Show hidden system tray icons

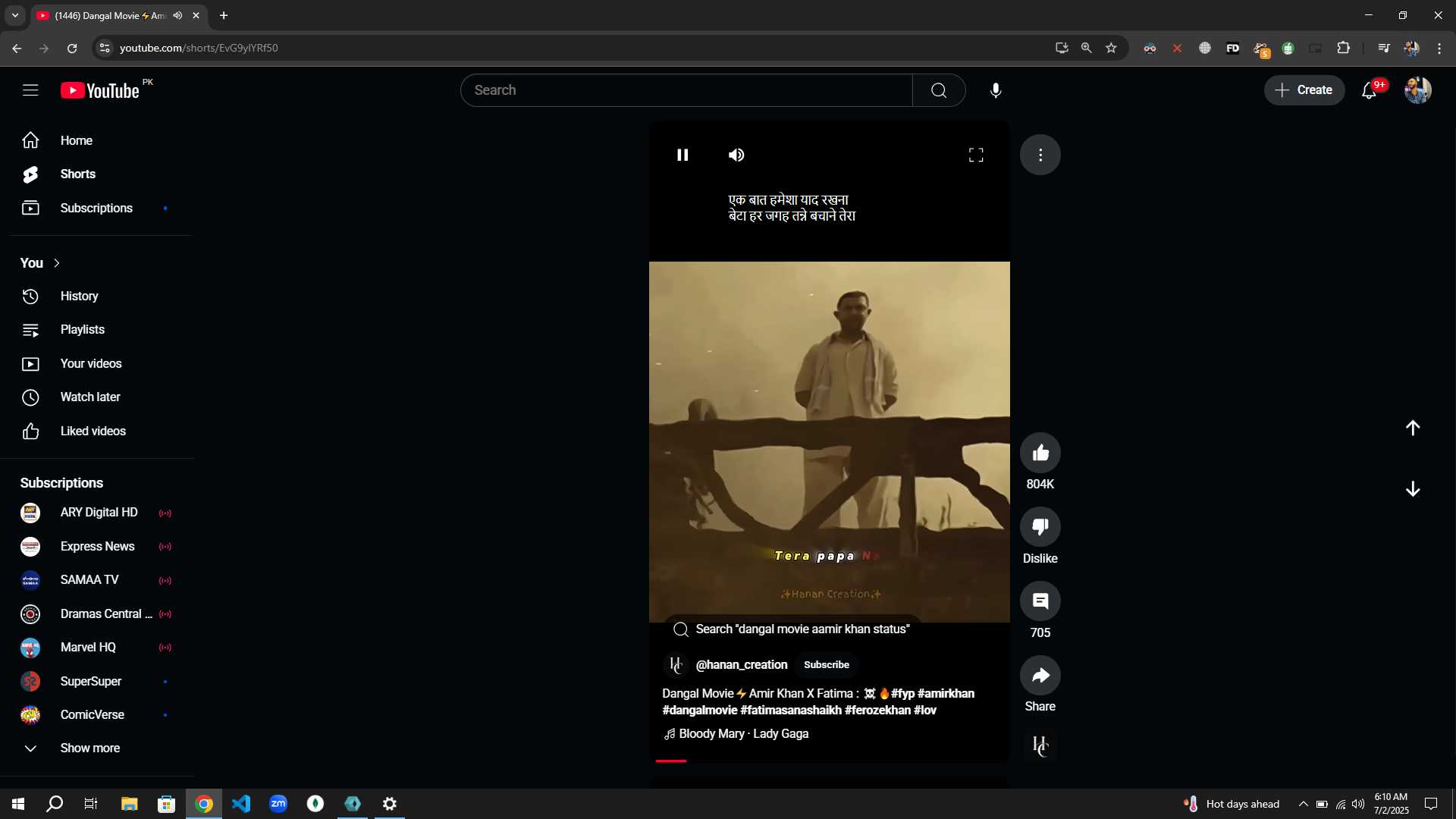click(x=1303, y=804)
